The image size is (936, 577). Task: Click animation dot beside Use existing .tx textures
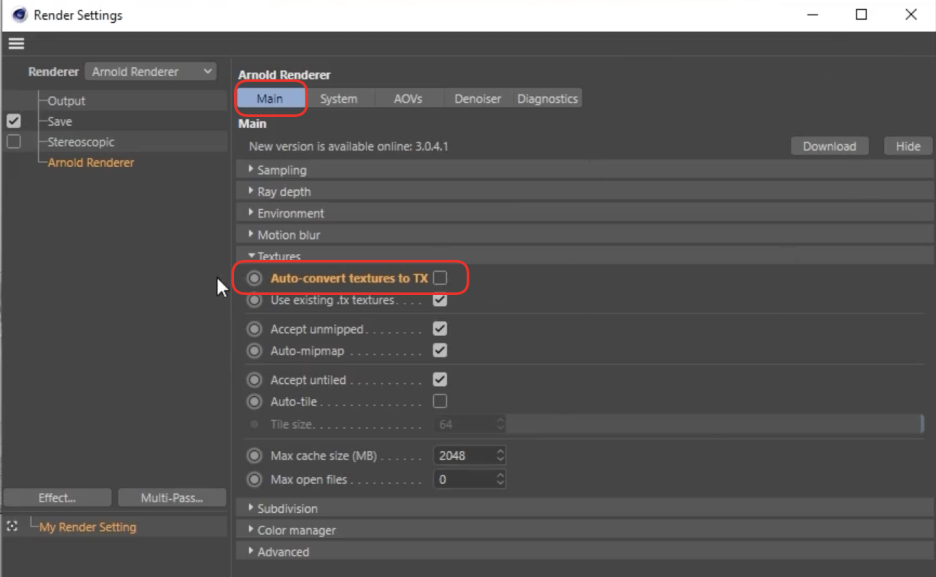tap(254, 300)
